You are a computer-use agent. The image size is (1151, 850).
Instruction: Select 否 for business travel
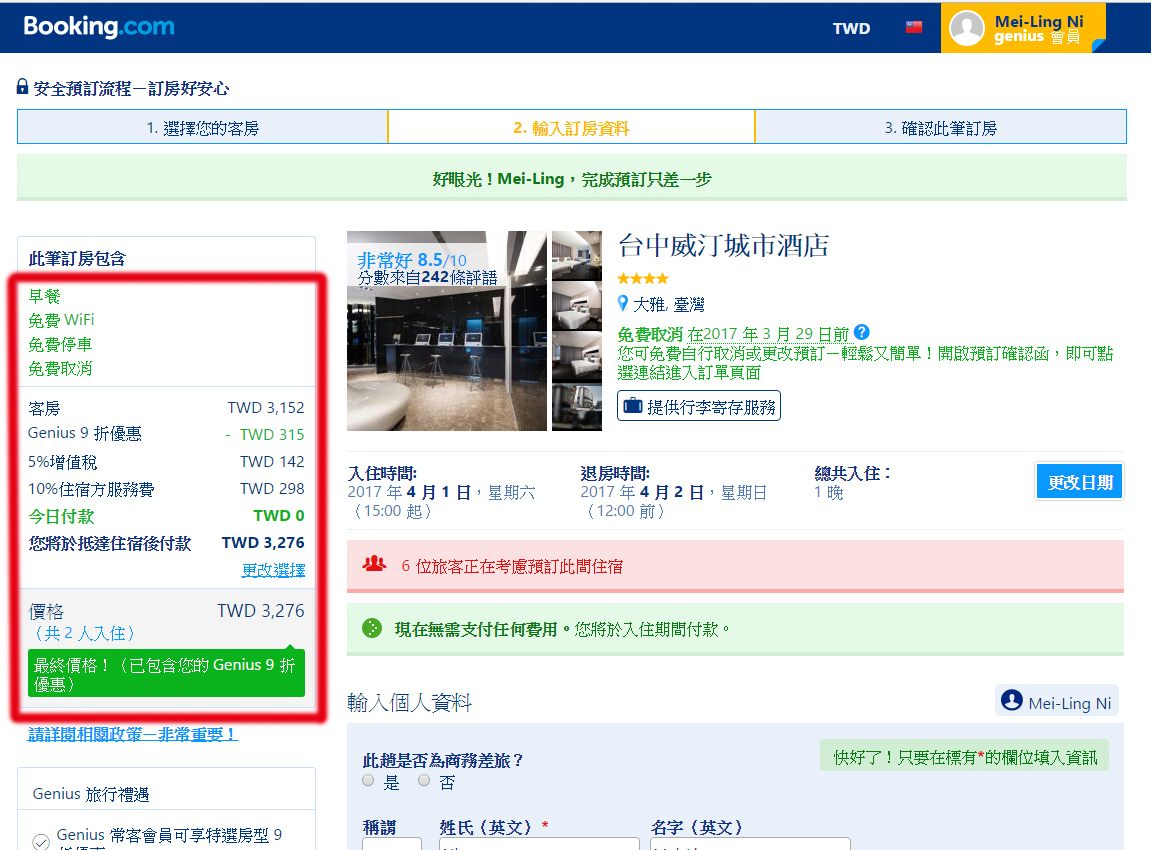point(424,780)
